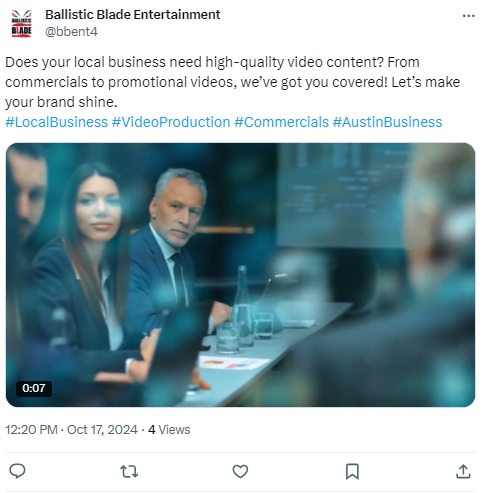Viewport: 482px width, 493px height.
Task: Click the Ballistic Blade profile avatar
Action: [x=21, y=23]
